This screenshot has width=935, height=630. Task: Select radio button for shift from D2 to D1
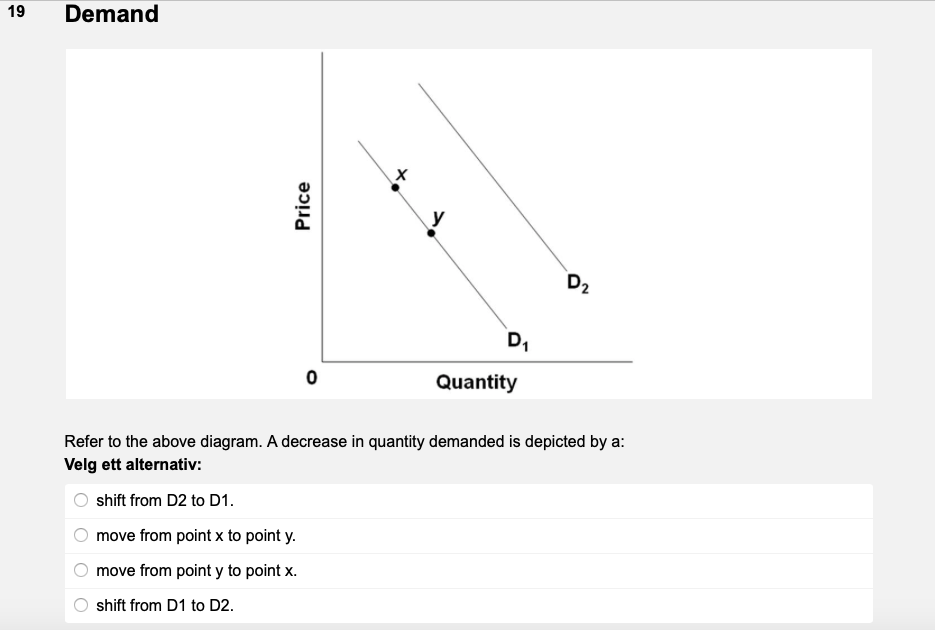[x=81, y=500]
